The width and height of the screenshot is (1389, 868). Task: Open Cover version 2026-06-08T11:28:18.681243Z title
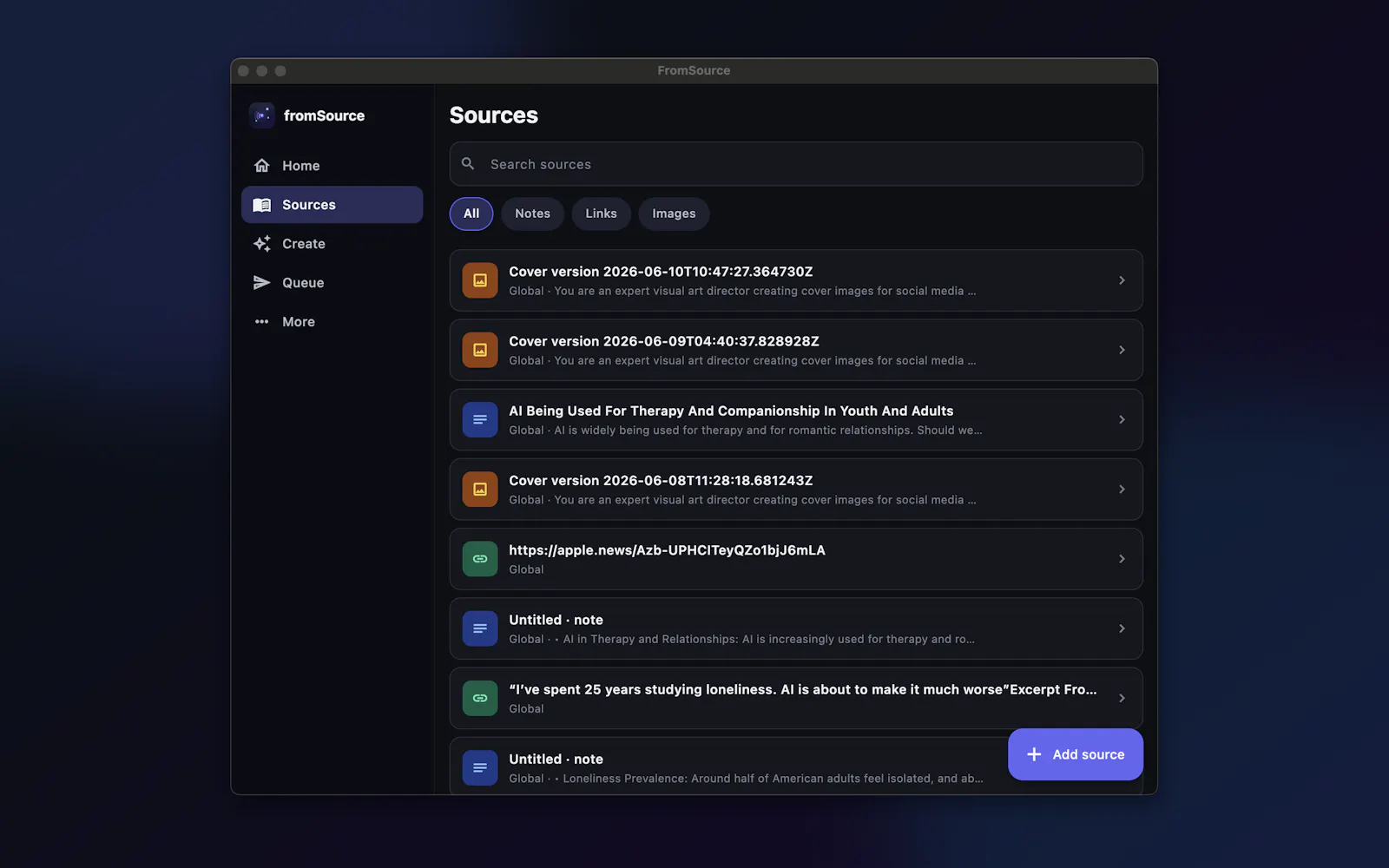pyautogui.click(x=661, y=481)
